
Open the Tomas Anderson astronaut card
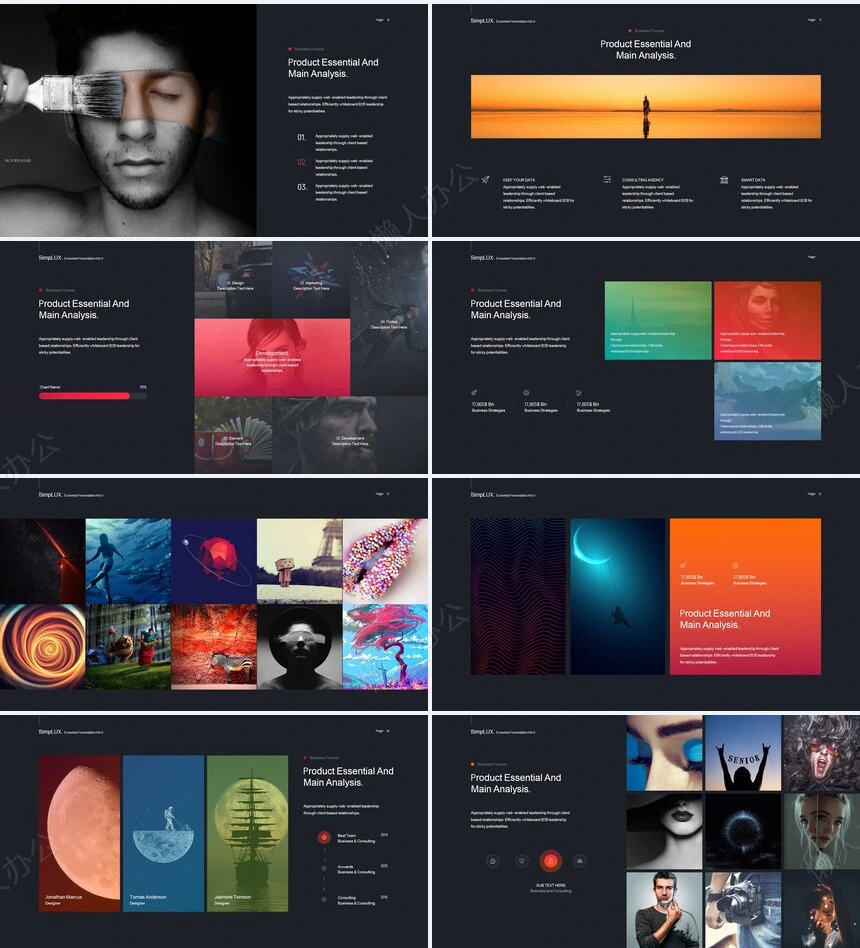click(164, 832)
